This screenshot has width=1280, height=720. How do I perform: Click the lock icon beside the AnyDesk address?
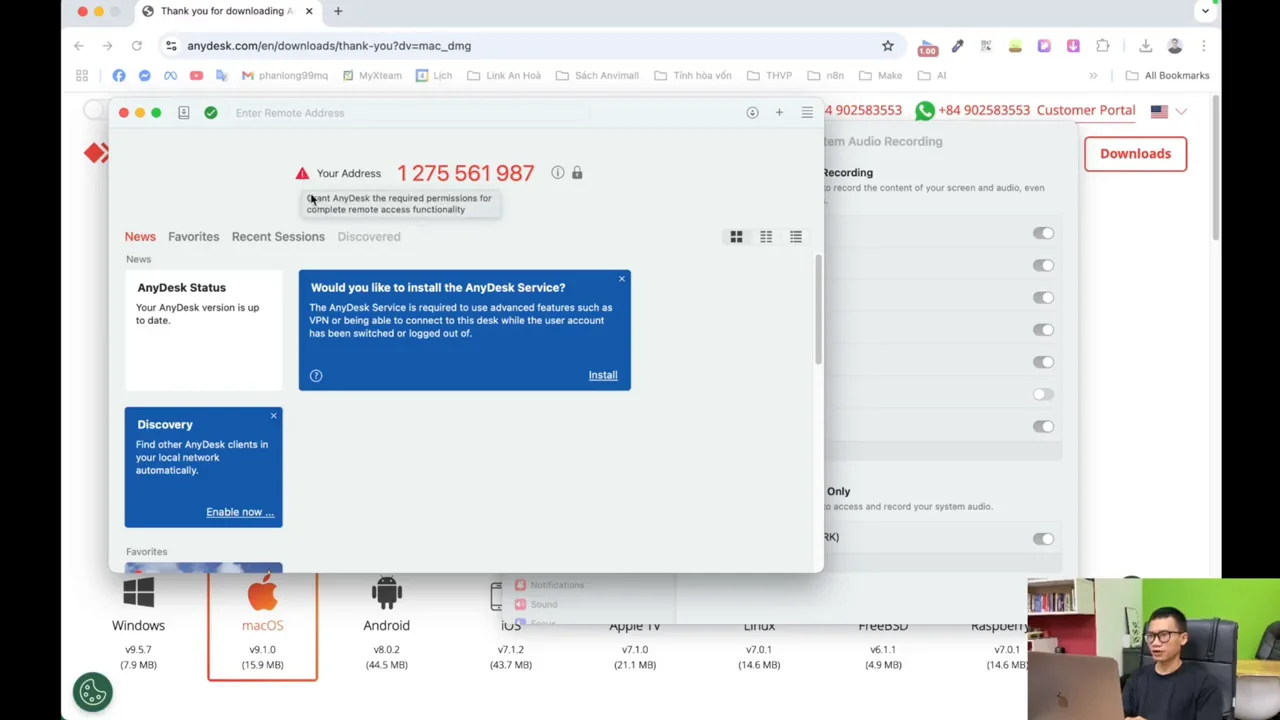click(577, 173)
